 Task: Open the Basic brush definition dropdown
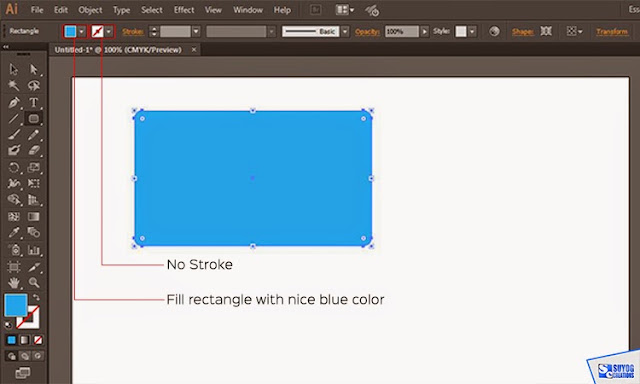coord(345,31)
